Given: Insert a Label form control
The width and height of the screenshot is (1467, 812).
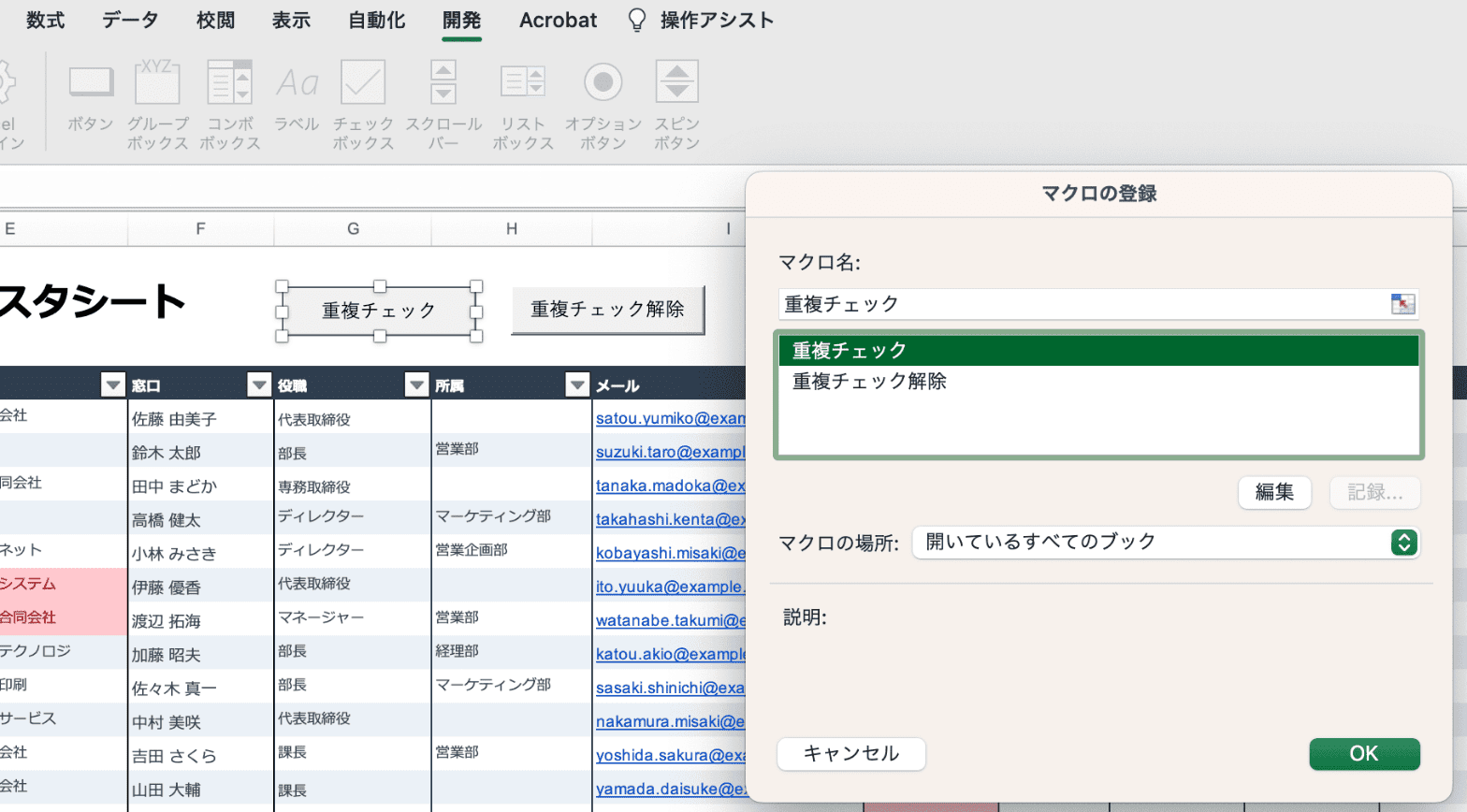Looking at the screenshot, I should 297,98.
